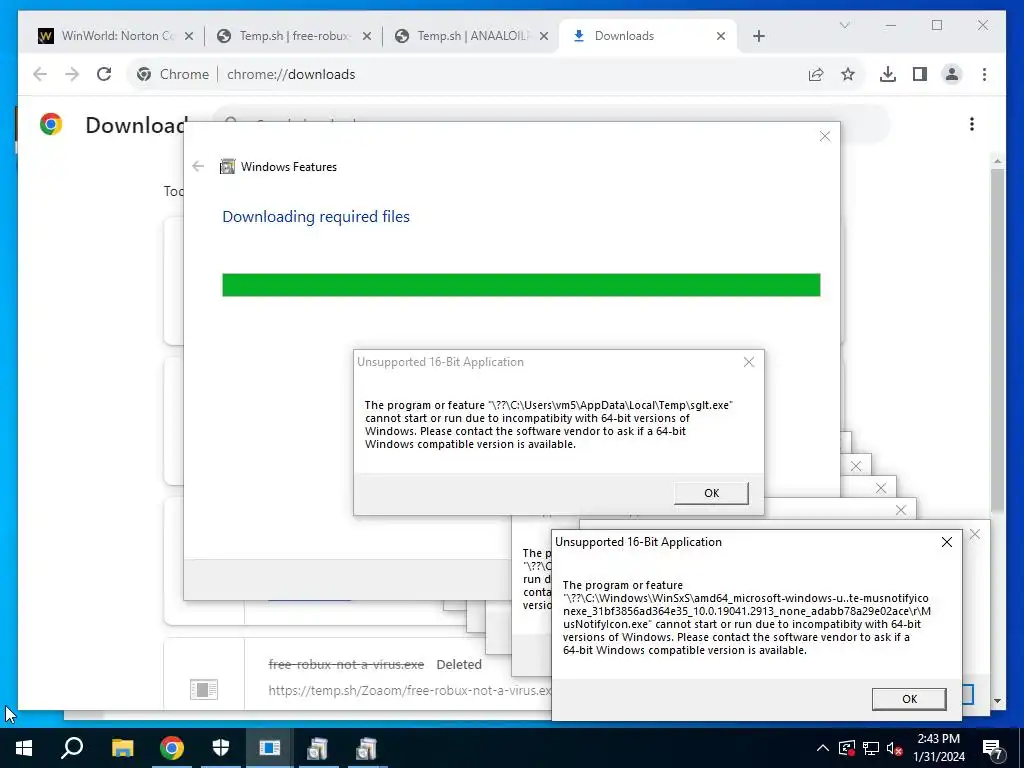Switch to WinWorld Norton tab

pyautogui.click(x=115, y=36)
